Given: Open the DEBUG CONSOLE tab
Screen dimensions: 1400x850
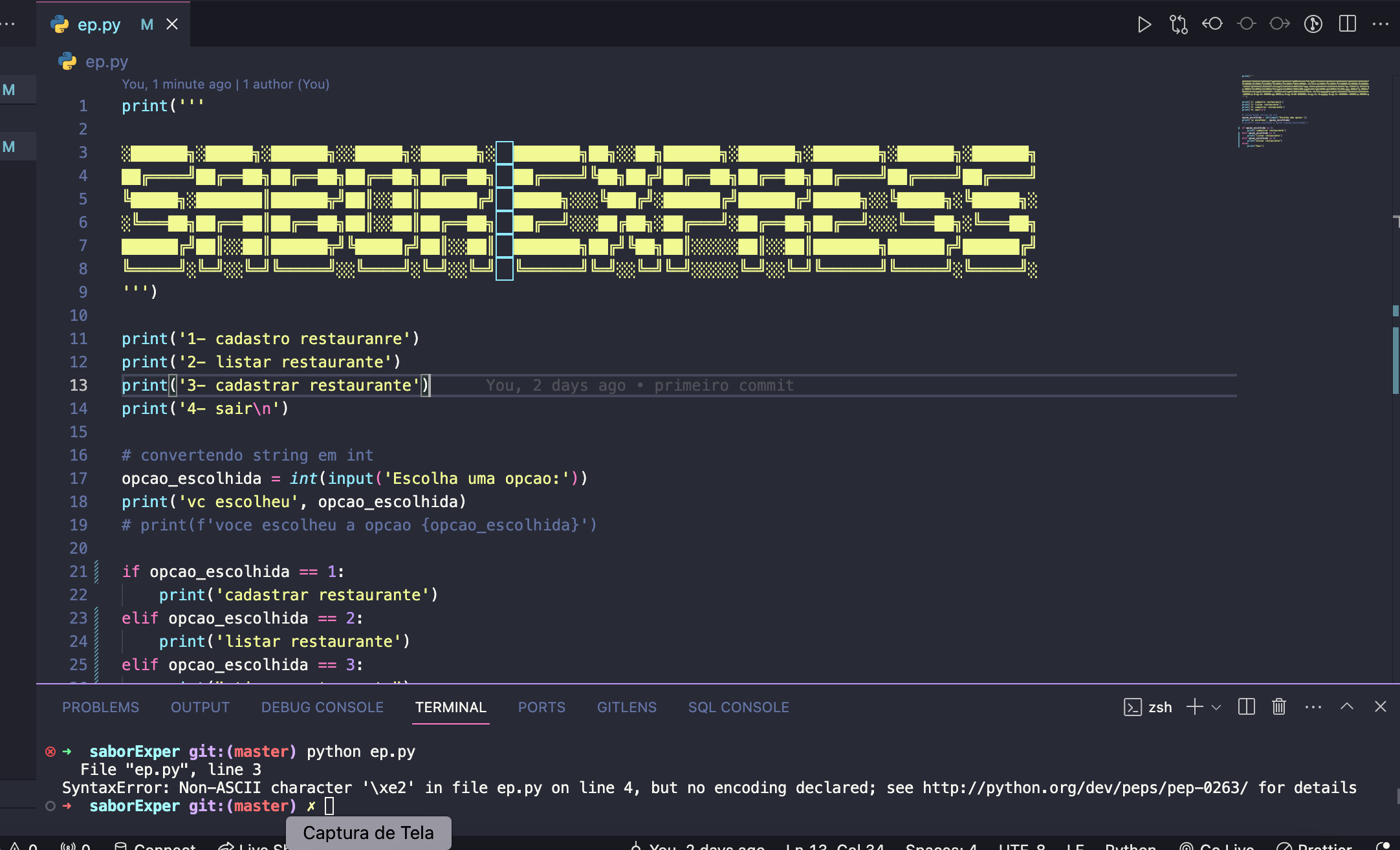Looking at the screenshot, I should (322, 707).
